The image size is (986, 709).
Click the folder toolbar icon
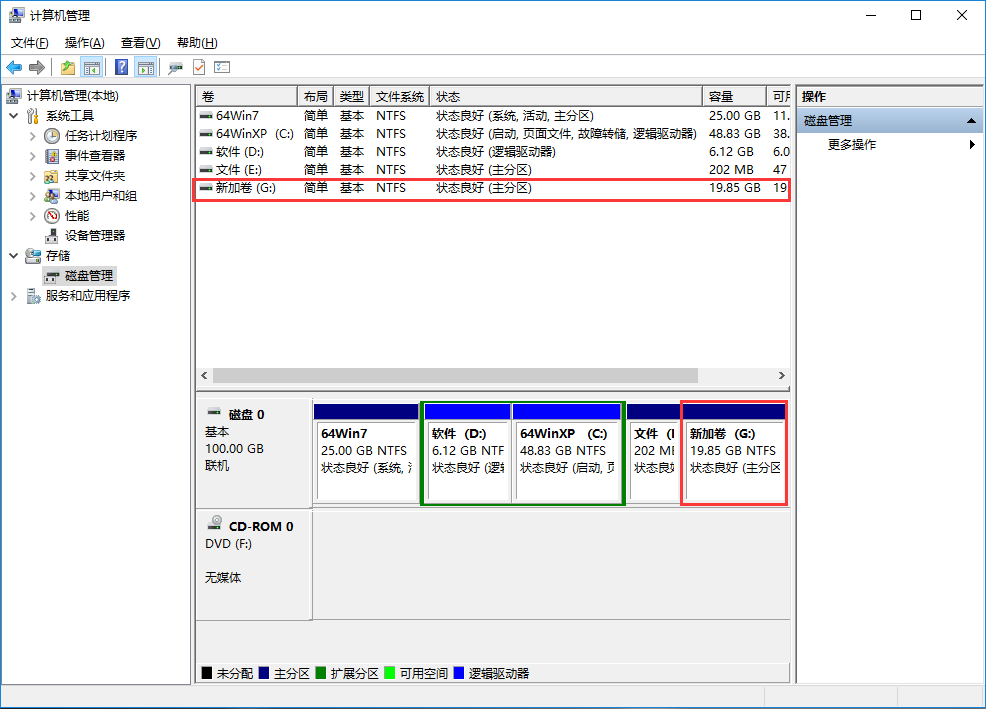(x=67, y=67)
